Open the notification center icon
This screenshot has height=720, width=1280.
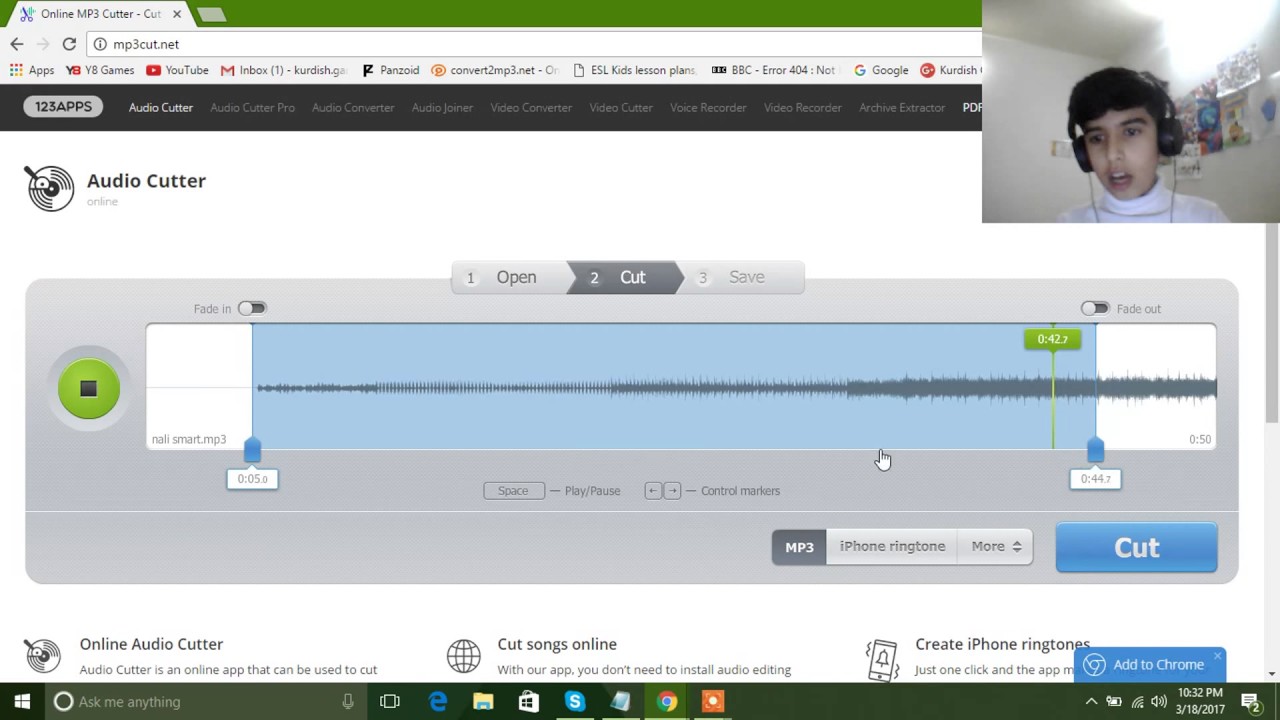tap(1250, 702)
